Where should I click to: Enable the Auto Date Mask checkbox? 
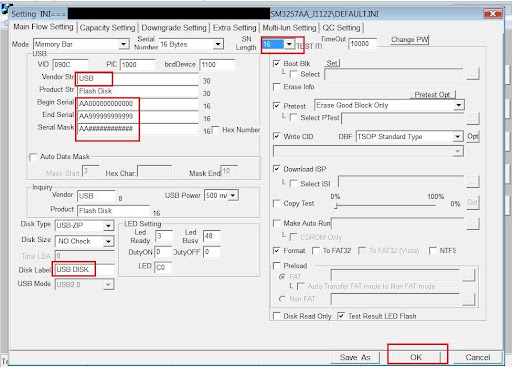pyautogui.click(x=33, y=156)
